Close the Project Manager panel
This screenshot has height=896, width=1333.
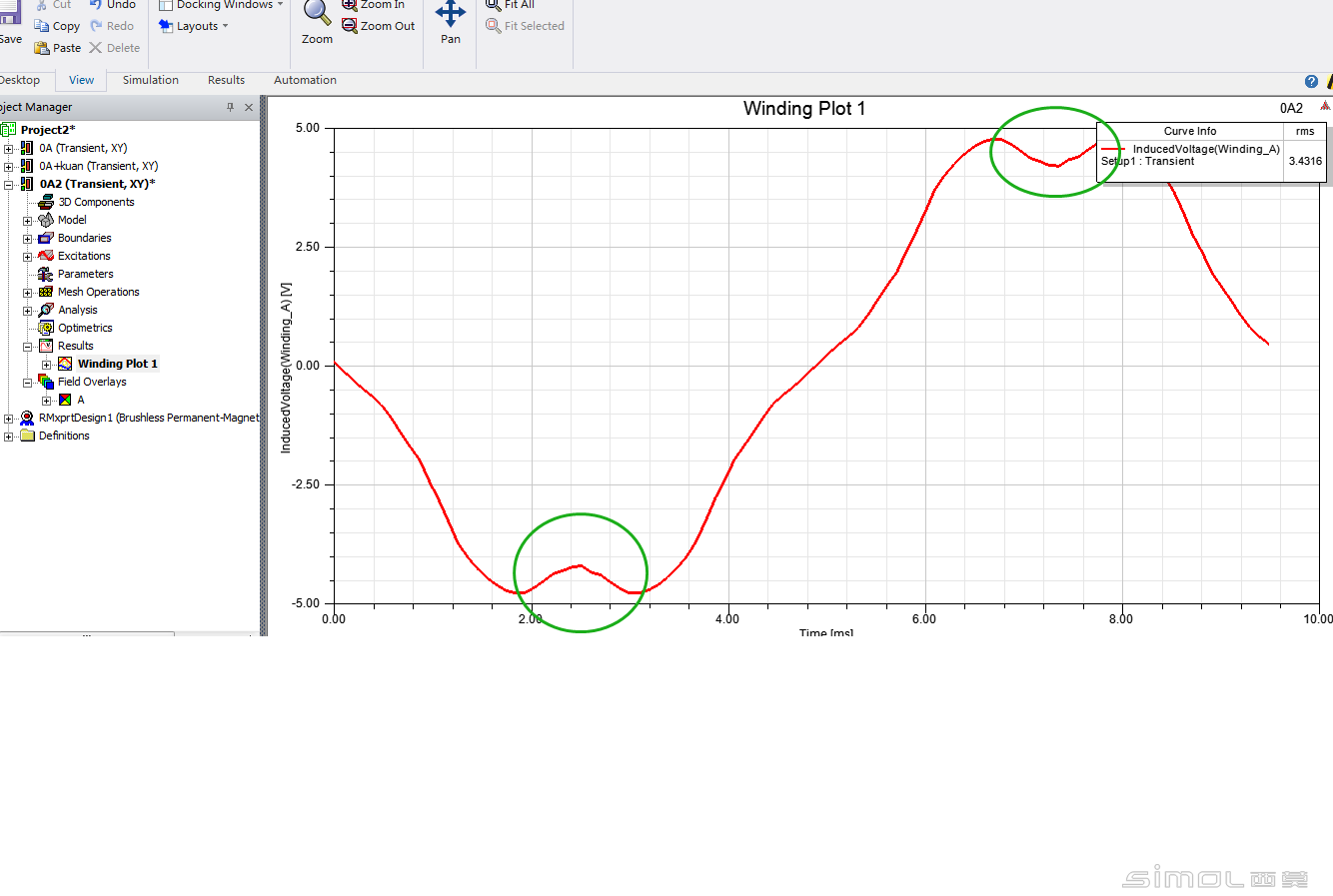249,107
